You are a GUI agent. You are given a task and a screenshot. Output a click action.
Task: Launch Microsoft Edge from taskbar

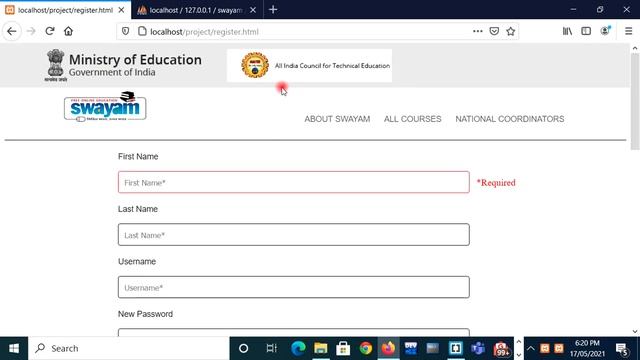[x=298, y=348]
